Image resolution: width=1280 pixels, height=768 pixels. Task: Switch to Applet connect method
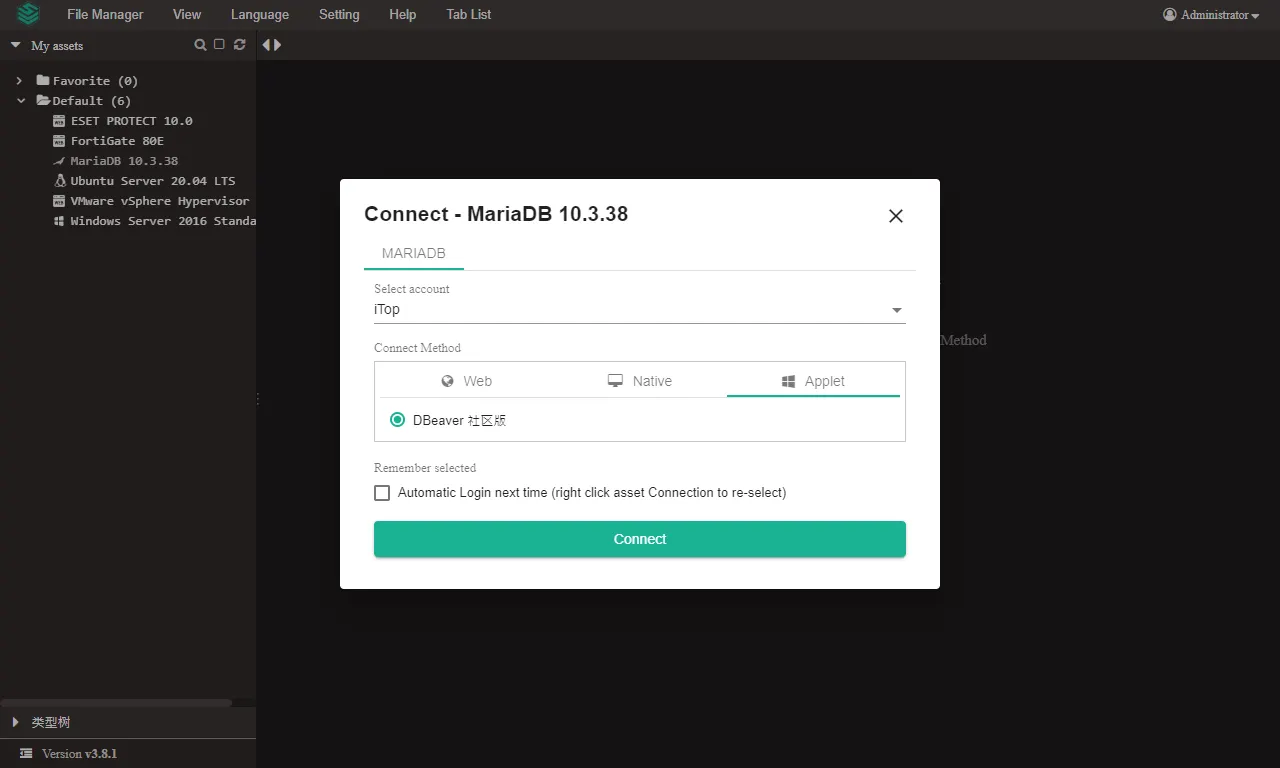[x=813, y=381]
